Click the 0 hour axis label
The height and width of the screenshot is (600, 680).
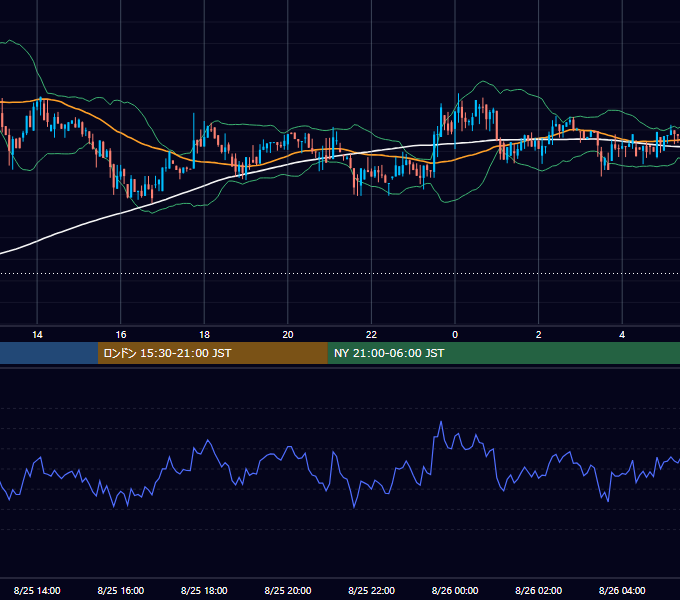point(455,335)
